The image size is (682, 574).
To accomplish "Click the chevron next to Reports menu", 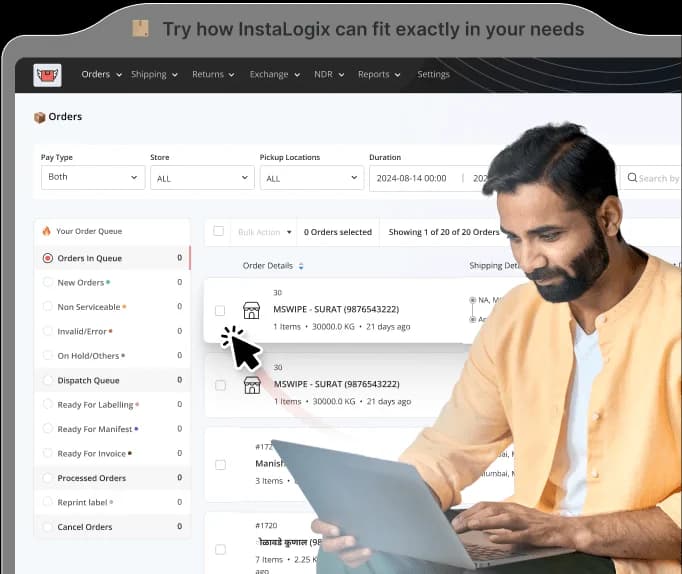I will 398,75.
